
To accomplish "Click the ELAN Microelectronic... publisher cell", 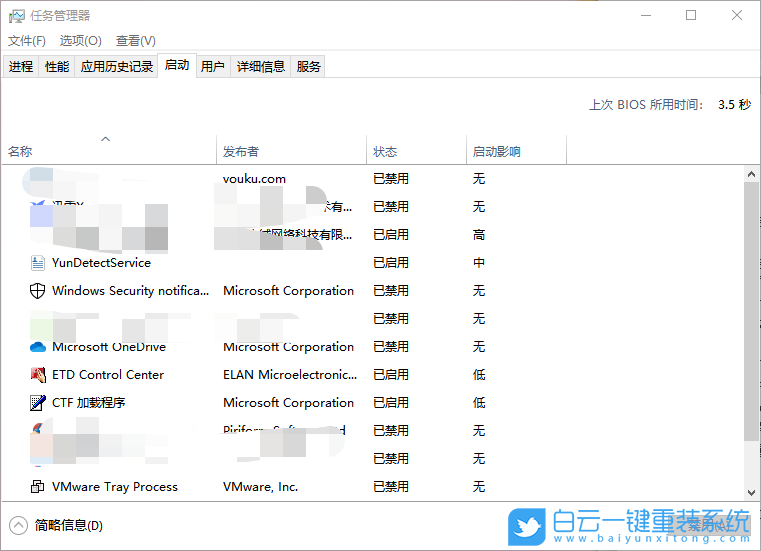I will 290,375.
